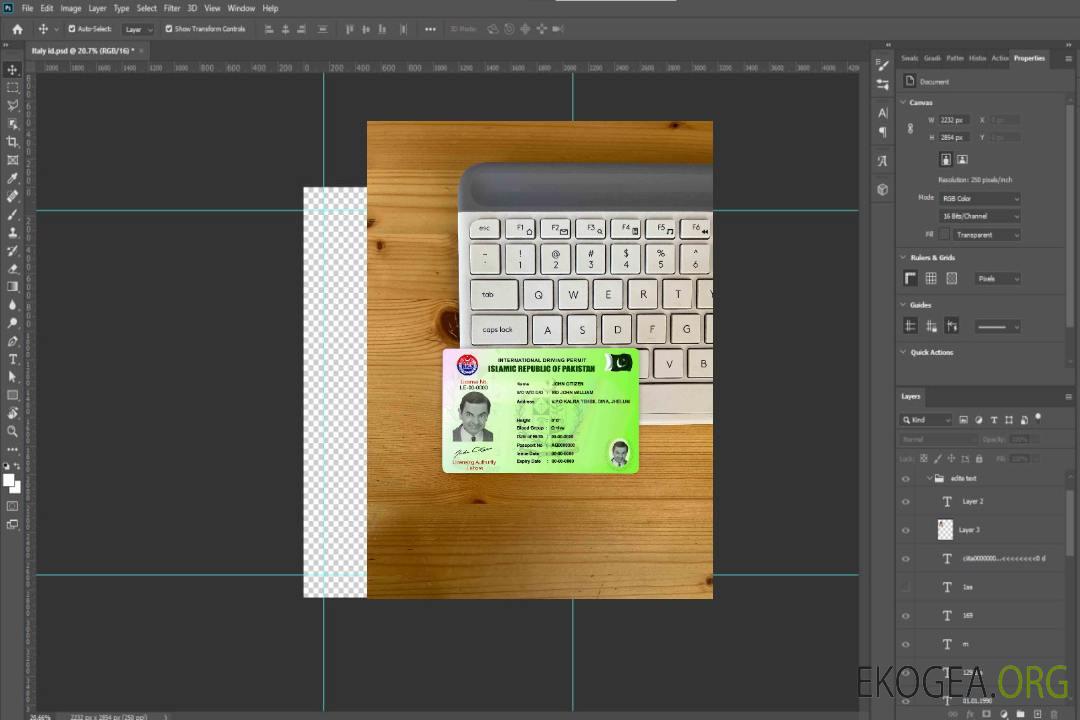Switch to the History panel tab

[x=977, y=58]
